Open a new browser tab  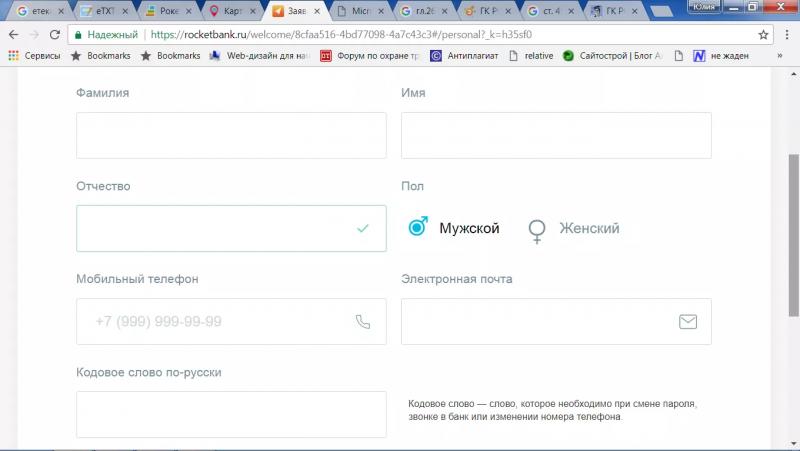pos(662,11)
